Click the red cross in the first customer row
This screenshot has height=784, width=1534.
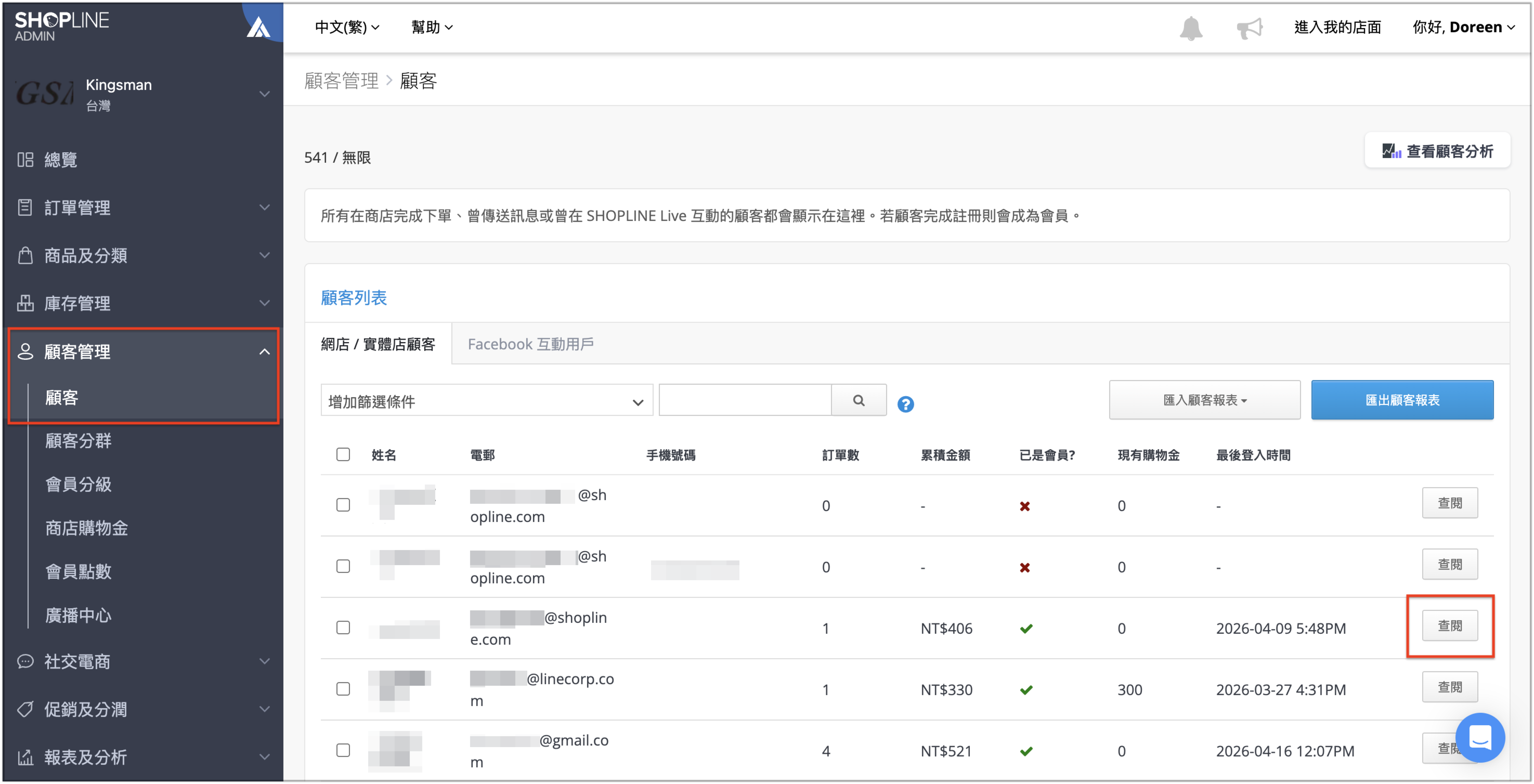[1025, 506]
